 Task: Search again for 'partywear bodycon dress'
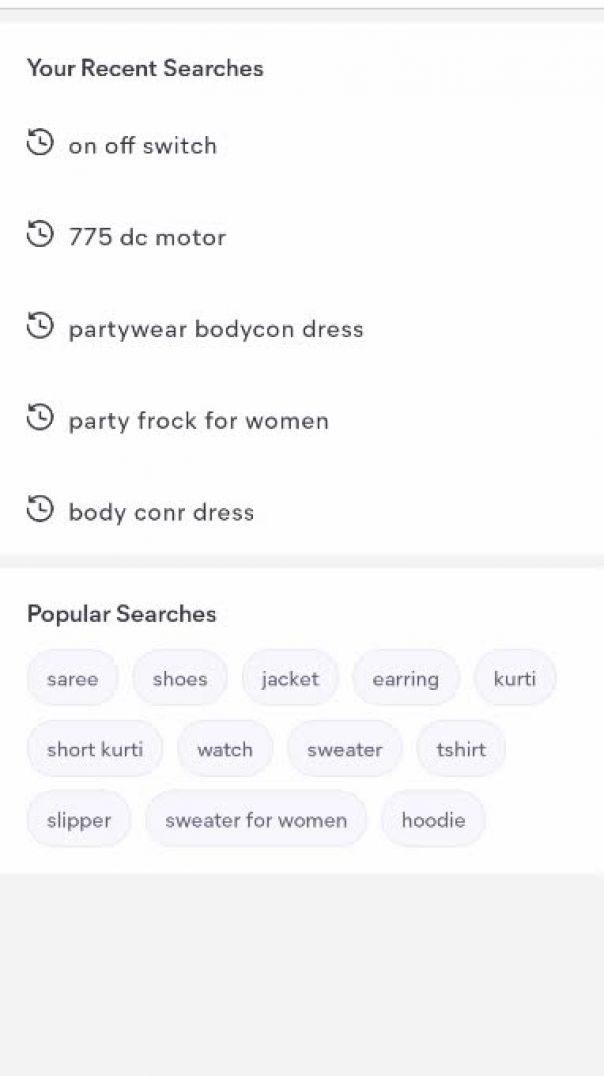click(215, 330)
